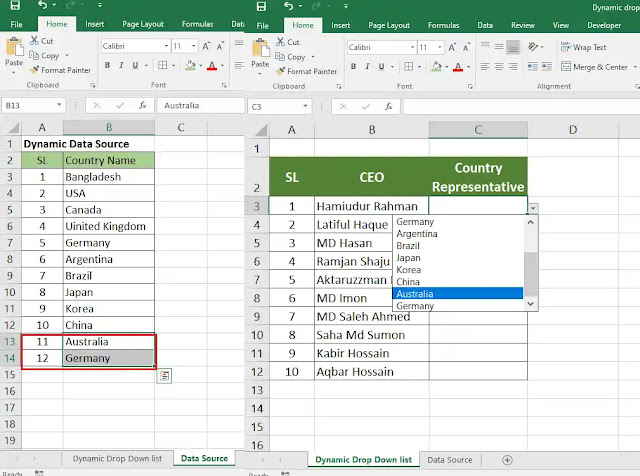640x476 pixels.
Task: Open Page Layout tab in right window
Action: pyautogui.click(x=389, y=25)
